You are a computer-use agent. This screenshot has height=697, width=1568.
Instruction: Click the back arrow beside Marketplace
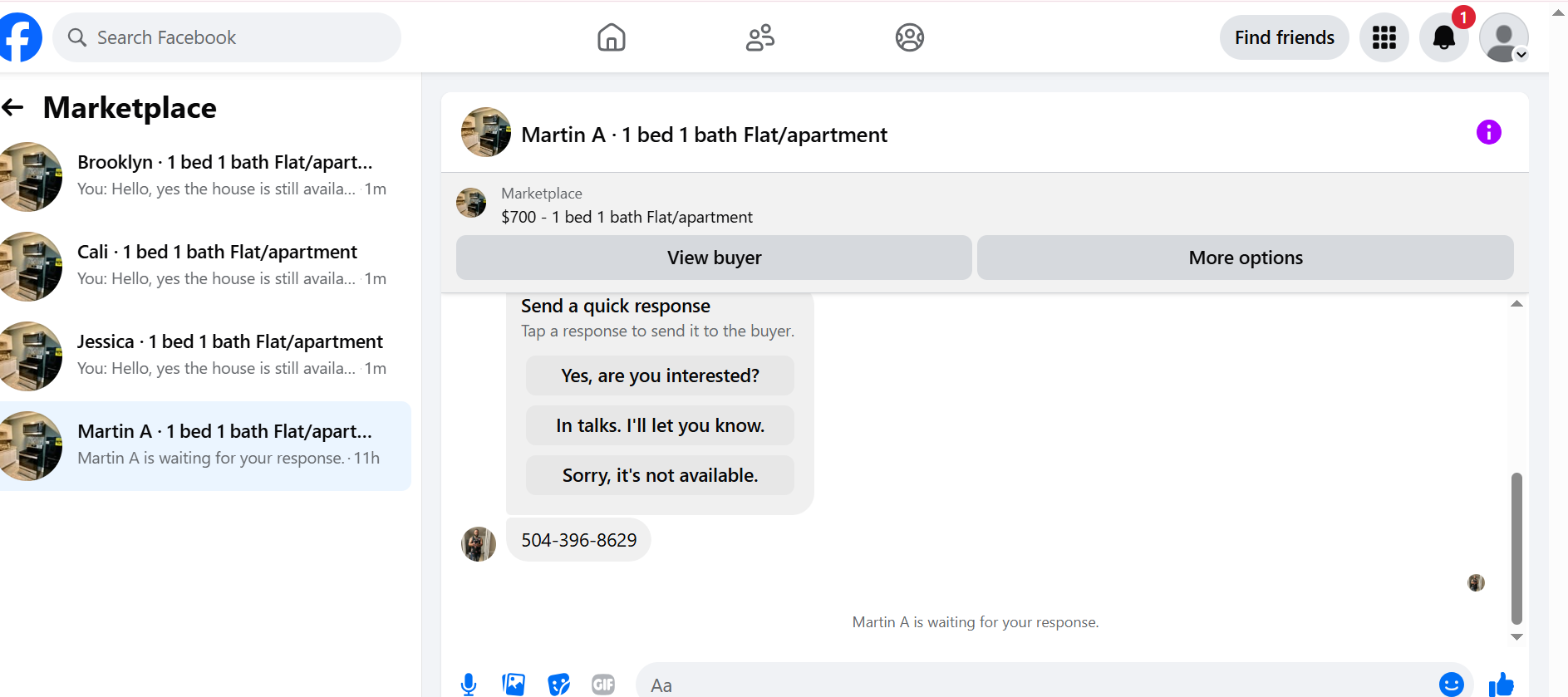pyautogui.click(x=12, y=107)
